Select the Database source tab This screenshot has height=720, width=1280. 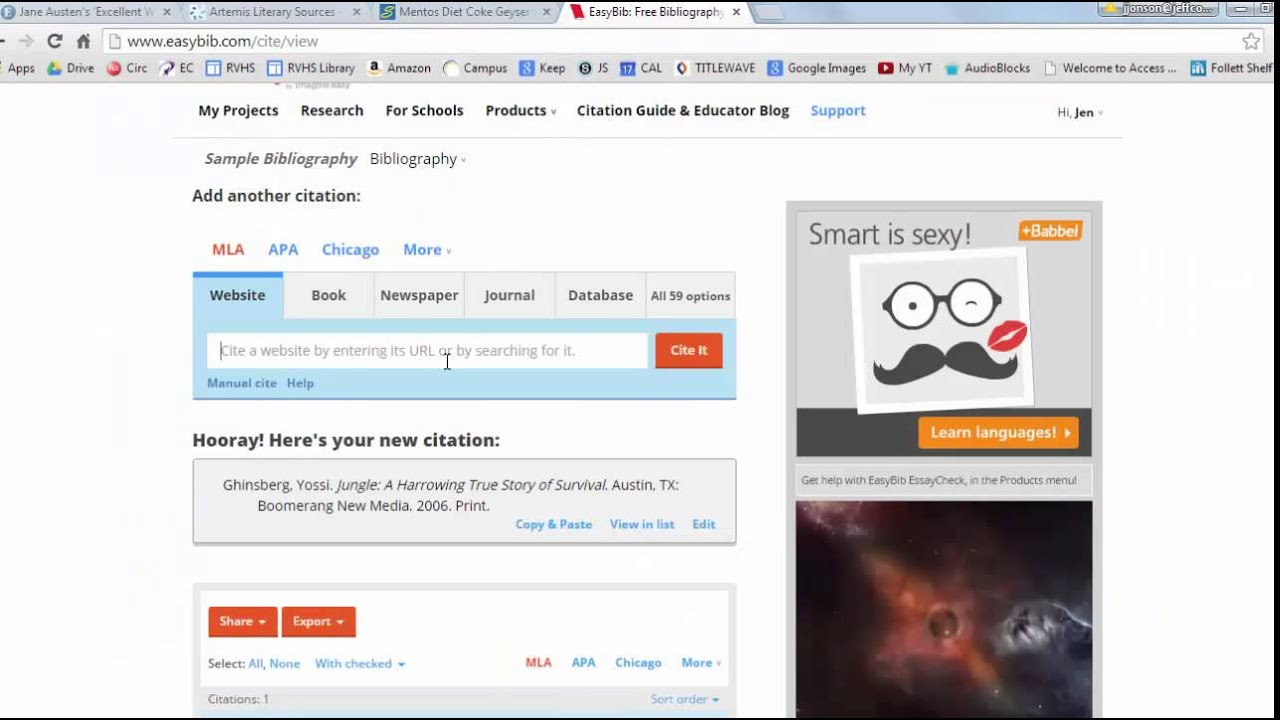pyautogui.click(x=600, y=295)
